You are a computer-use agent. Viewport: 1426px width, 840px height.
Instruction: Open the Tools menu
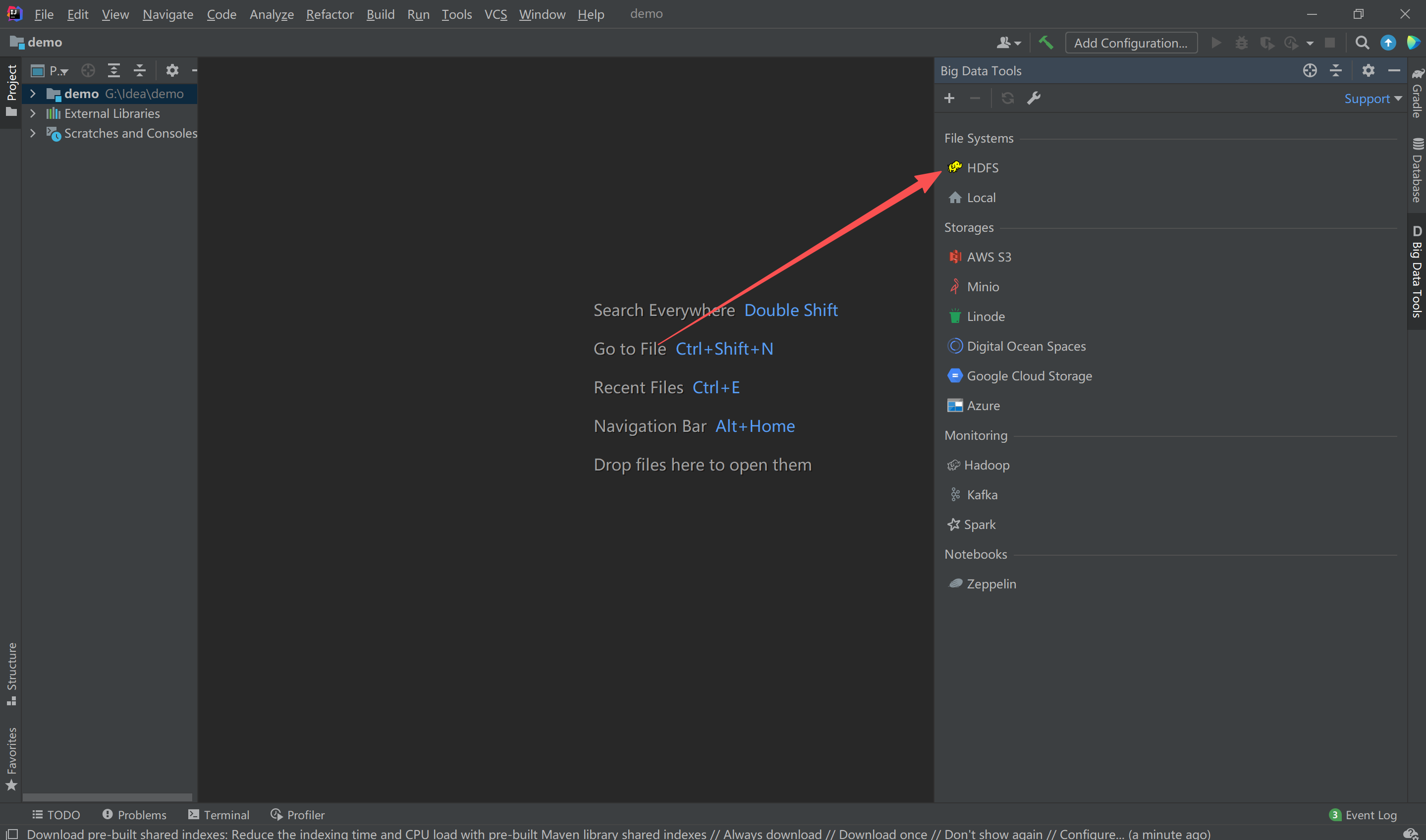tap(456, 14)
